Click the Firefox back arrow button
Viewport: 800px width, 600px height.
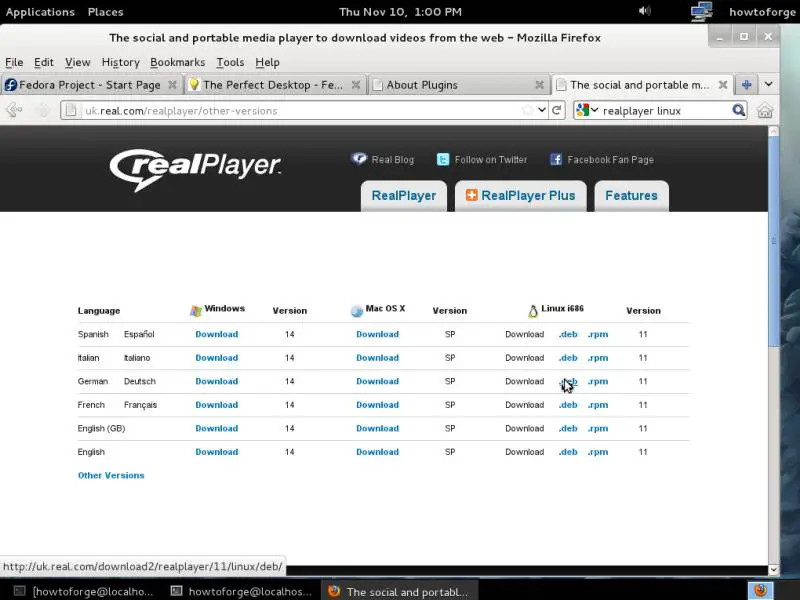(x=14, y=110)
